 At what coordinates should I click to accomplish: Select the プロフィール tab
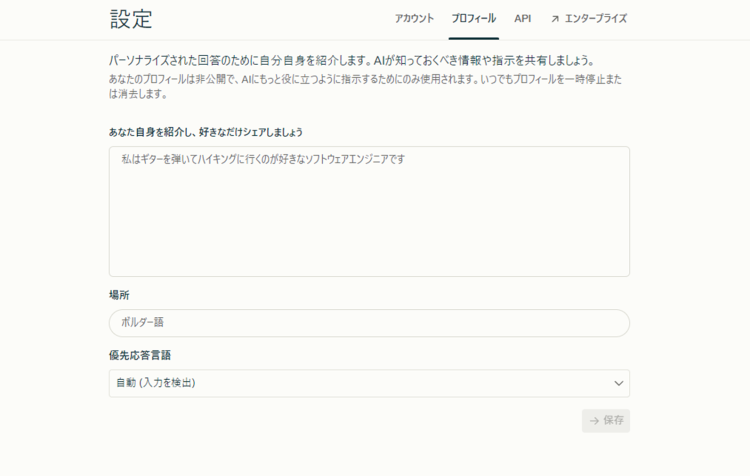tap(474, 19)
